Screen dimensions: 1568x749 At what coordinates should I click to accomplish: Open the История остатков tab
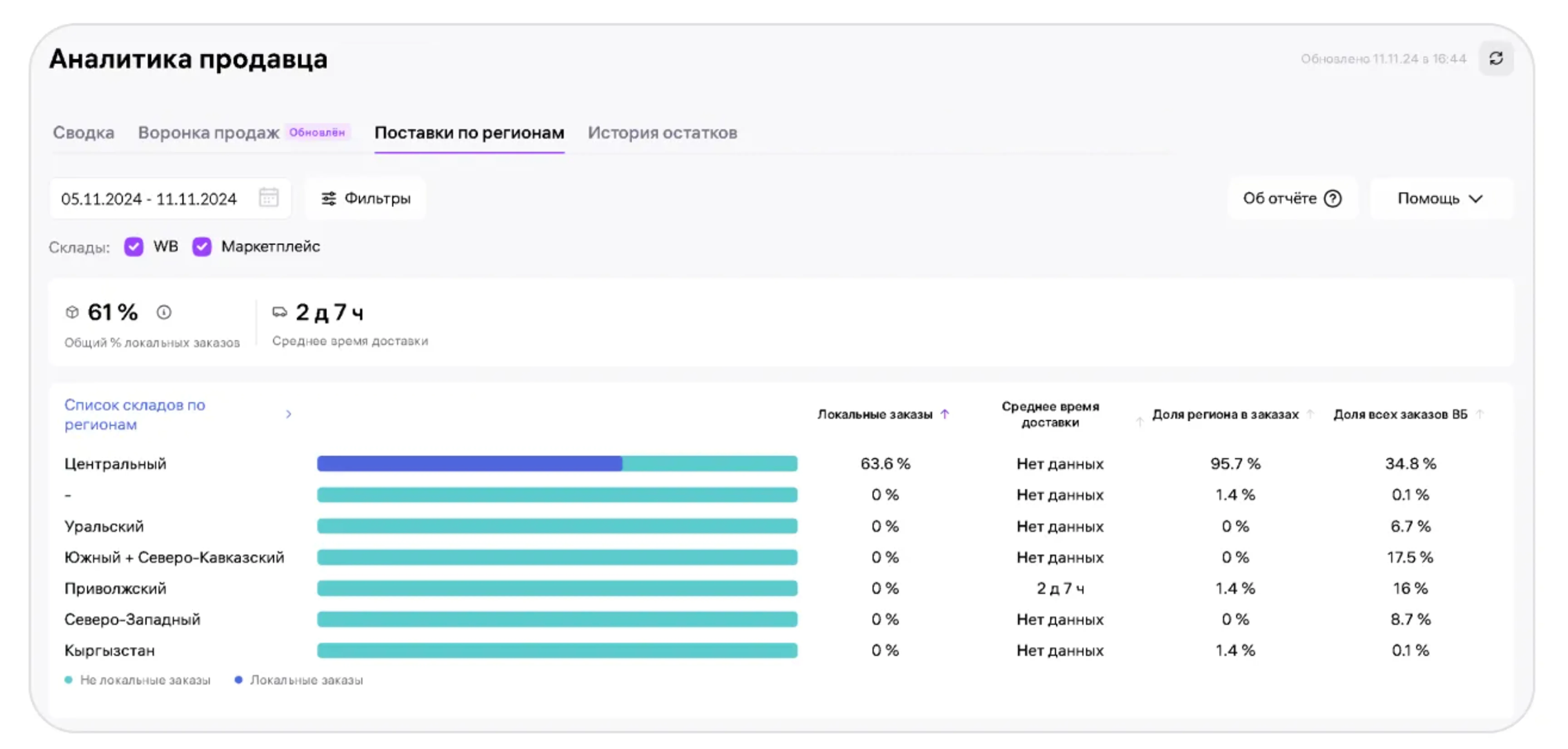662,133
